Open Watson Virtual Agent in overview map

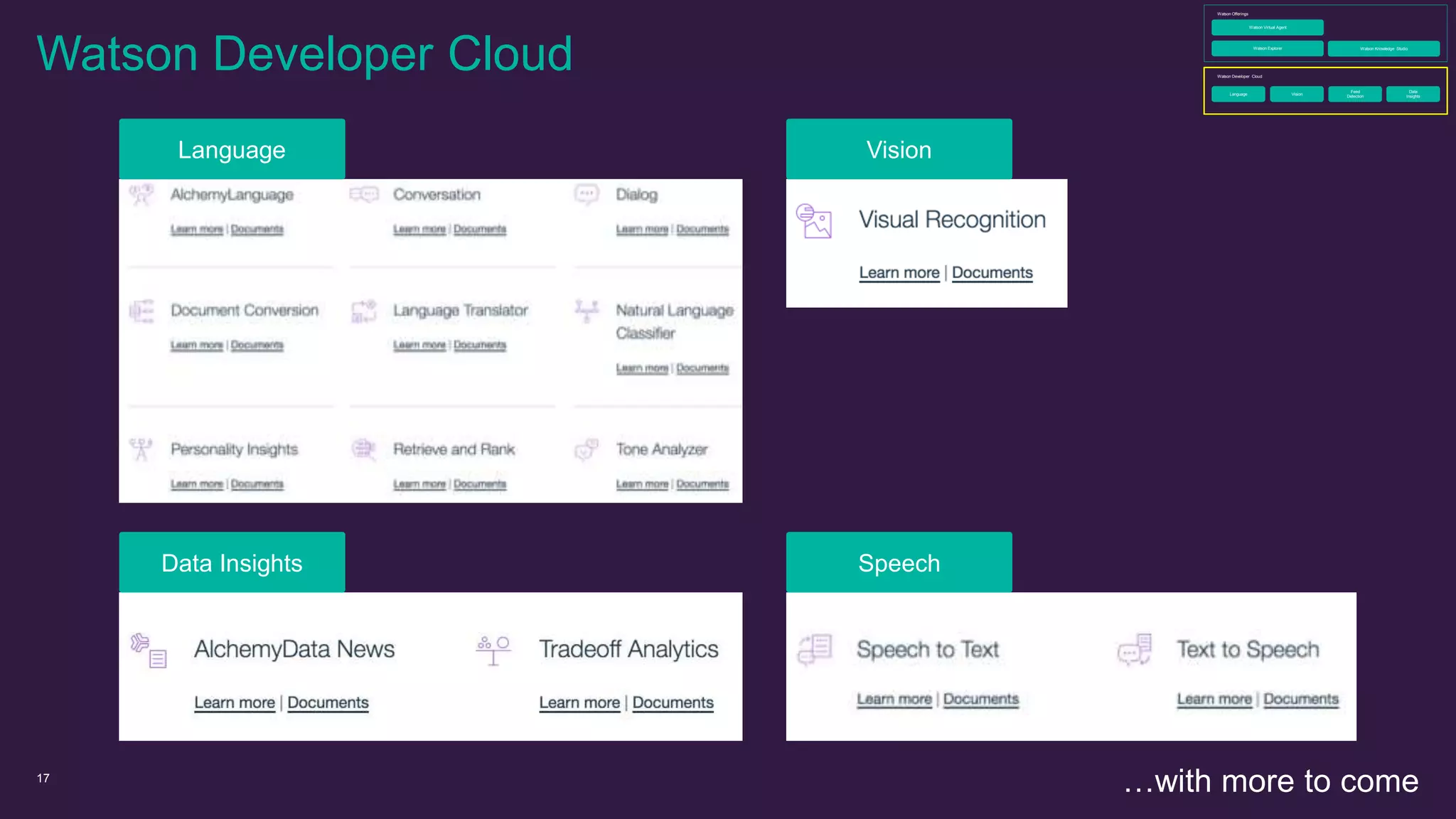click(x=1267, y=28)
